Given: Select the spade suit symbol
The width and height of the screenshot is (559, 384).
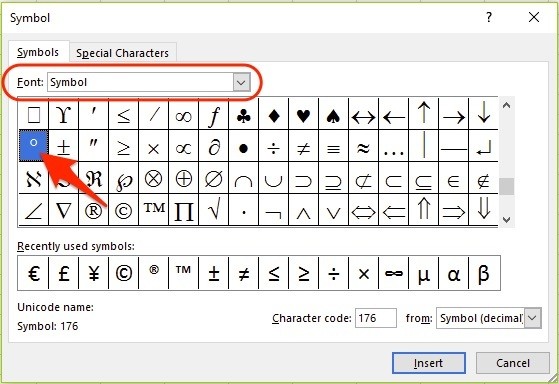Looking at the screenshot, I should tap(333, 113).
